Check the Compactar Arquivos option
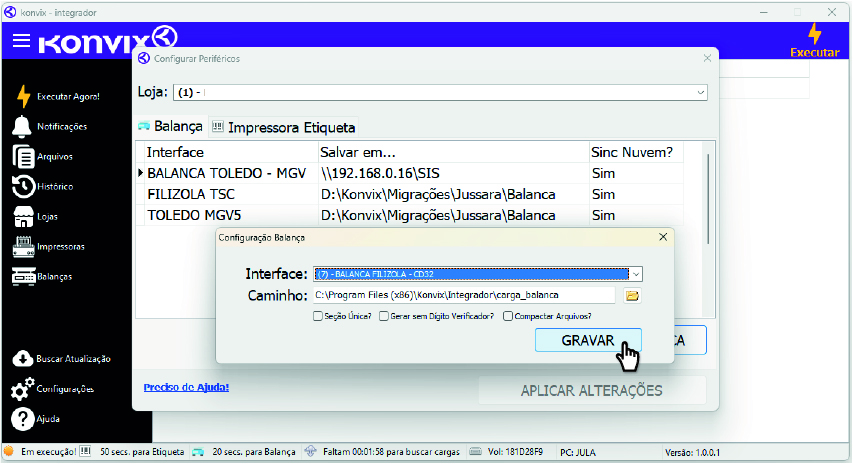Image resolution: width=853 pixels, height=465 pixels. point(508,316)
